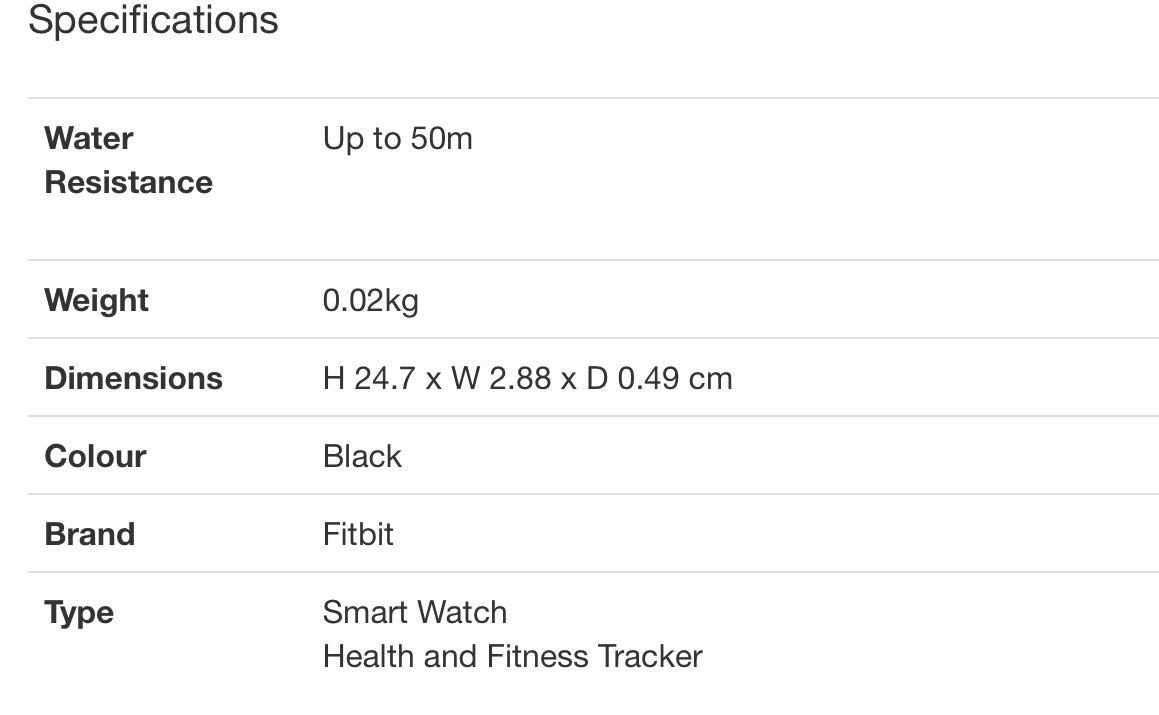Click the Specifications heading
The image size is (1159, 715).
coord(153,19)
